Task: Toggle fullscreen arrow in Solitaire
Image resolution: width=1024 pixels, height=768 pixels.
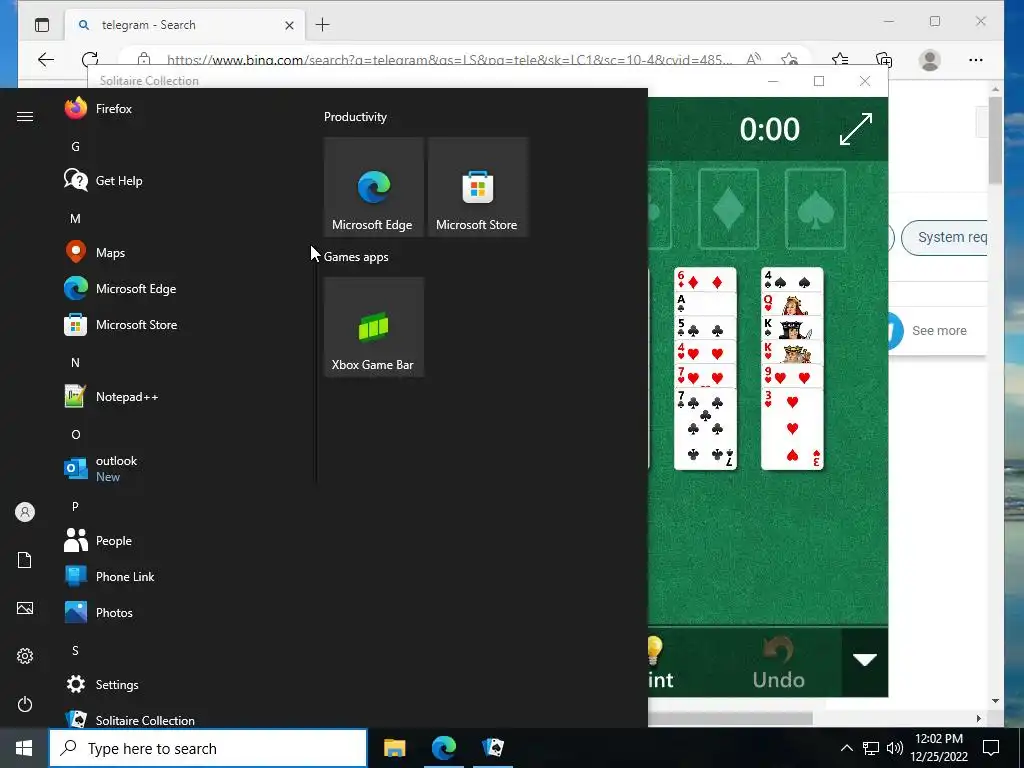Action: click(856, 129)
